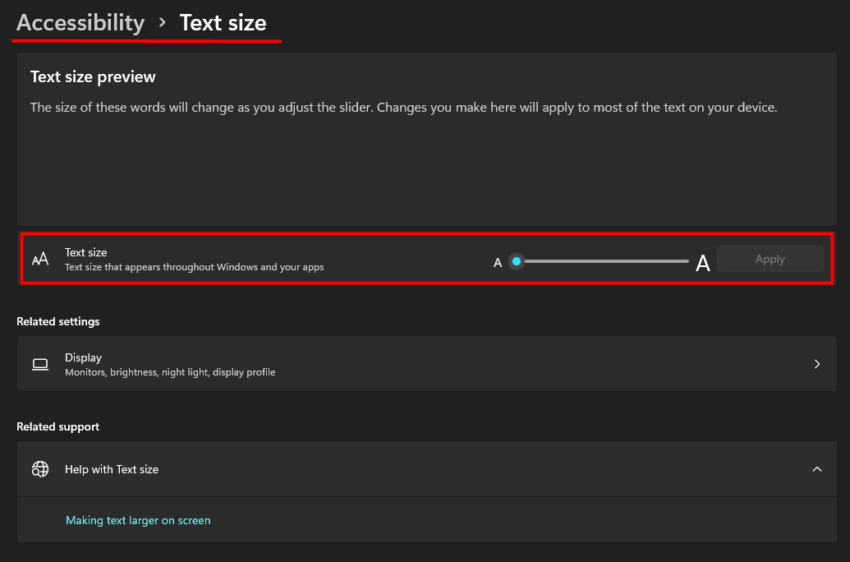Screen dimensions: 850x562
Task: Click the Help with Text size label
Action: point(112,469)
